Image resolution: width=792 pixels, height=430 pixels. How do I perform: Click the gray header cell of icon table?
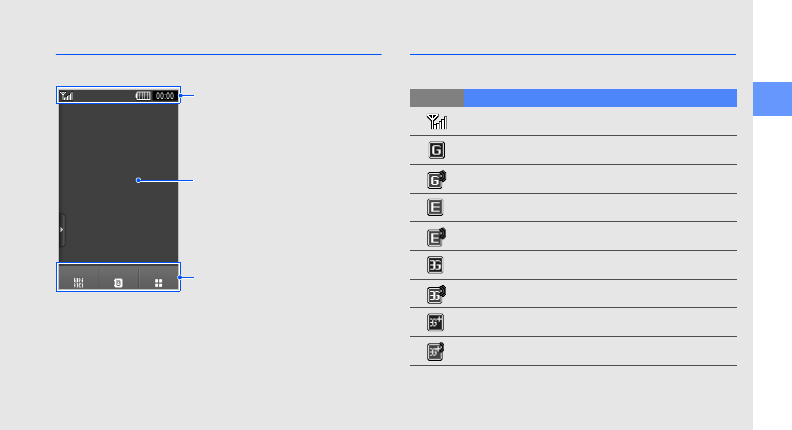(x=437, y=98)
